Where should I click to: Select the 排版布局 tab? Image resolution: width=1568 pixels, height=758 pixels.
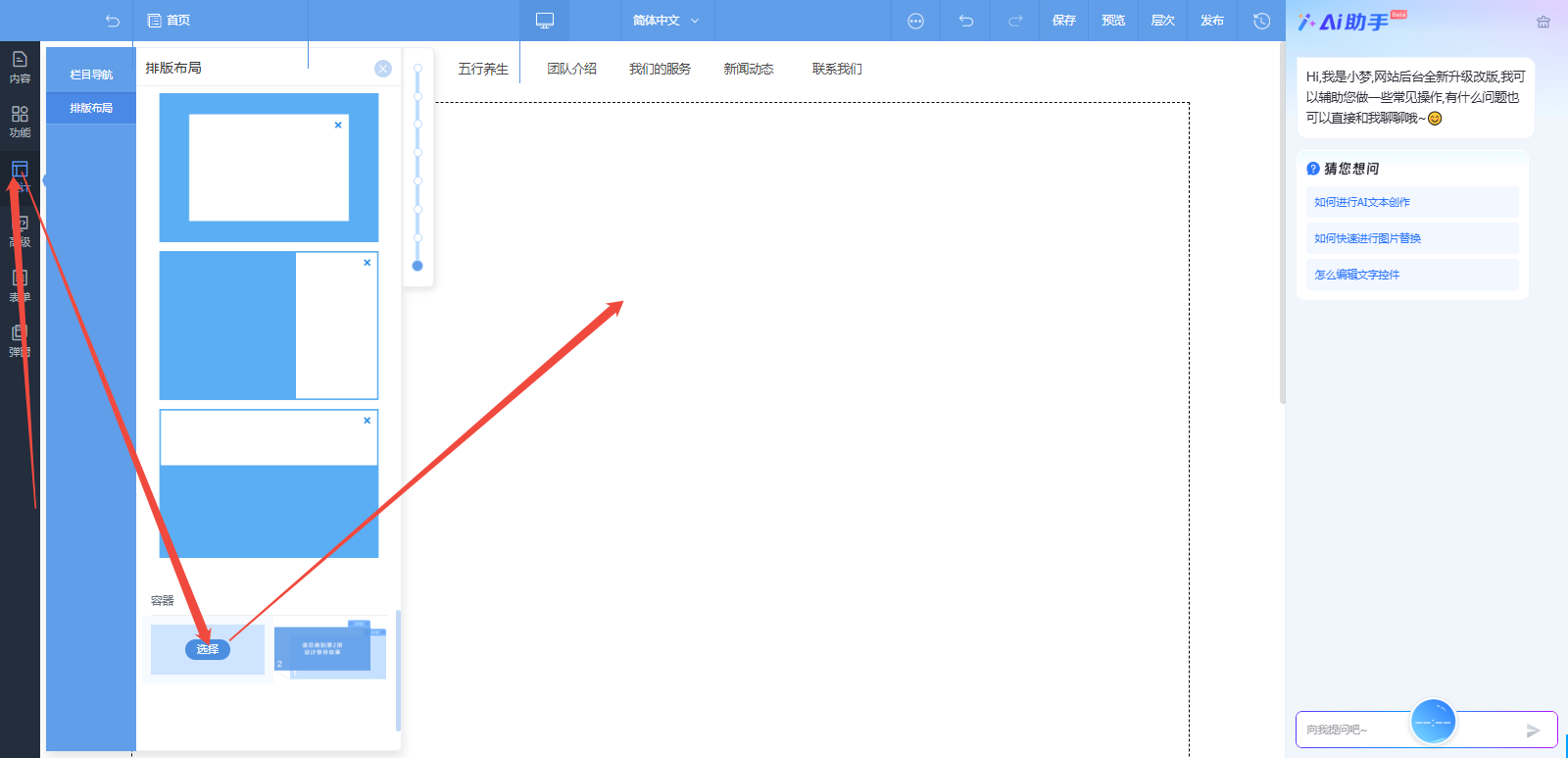(x=91, y=108)
